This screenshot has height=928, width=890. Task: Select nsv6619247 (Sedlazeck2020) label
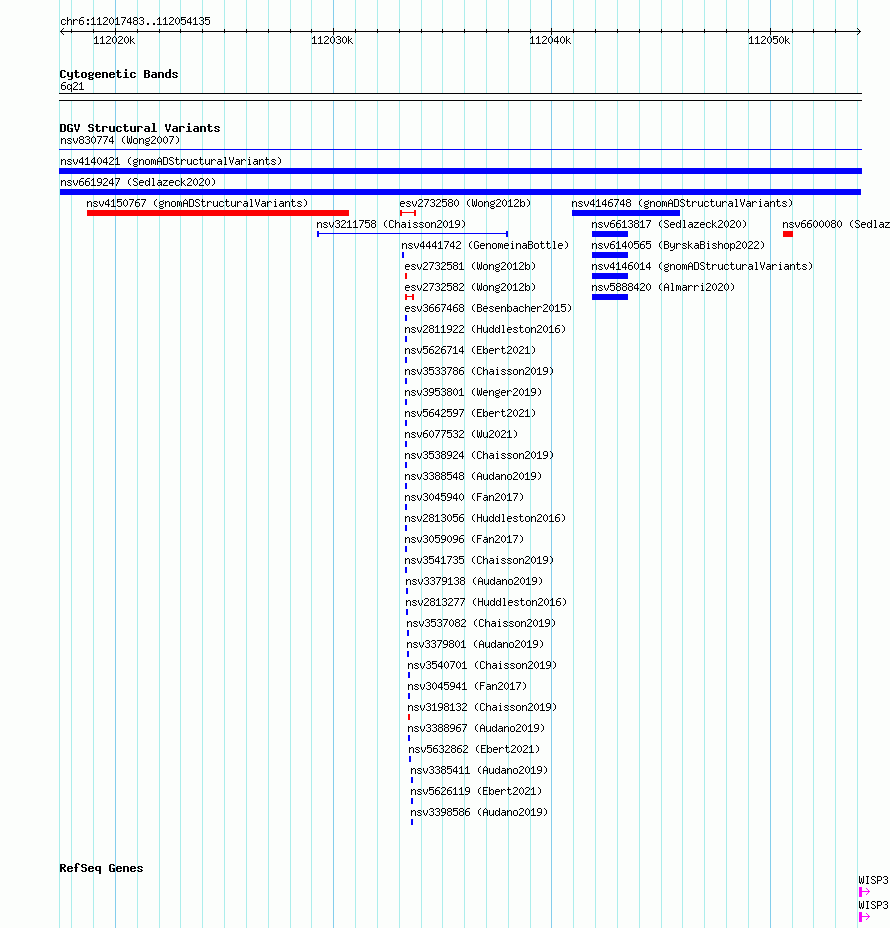[138, 182]
